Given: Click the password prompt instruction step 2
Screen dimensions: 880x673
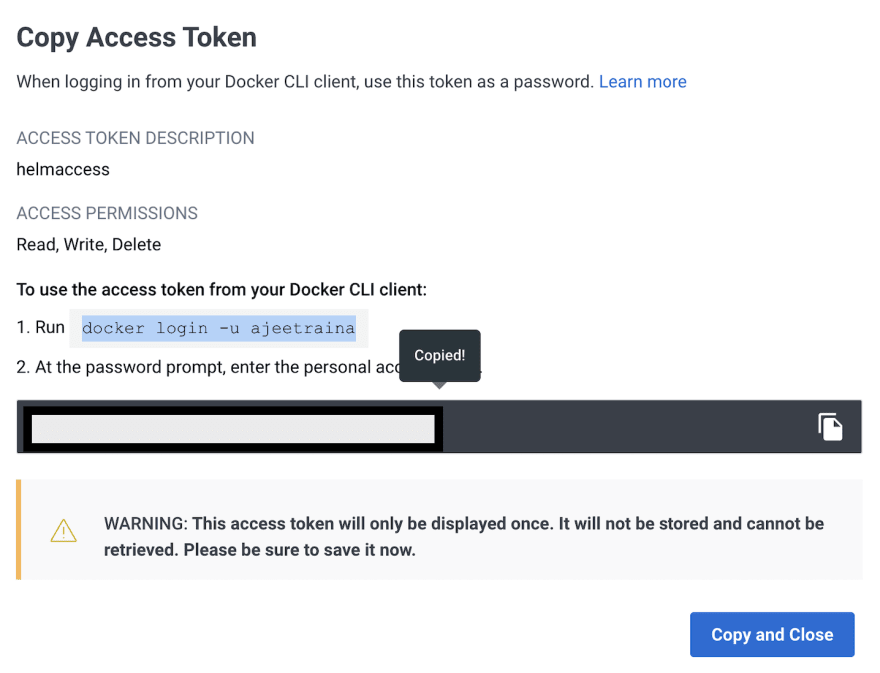Looking at the screenshot, I should click(208, 367).
